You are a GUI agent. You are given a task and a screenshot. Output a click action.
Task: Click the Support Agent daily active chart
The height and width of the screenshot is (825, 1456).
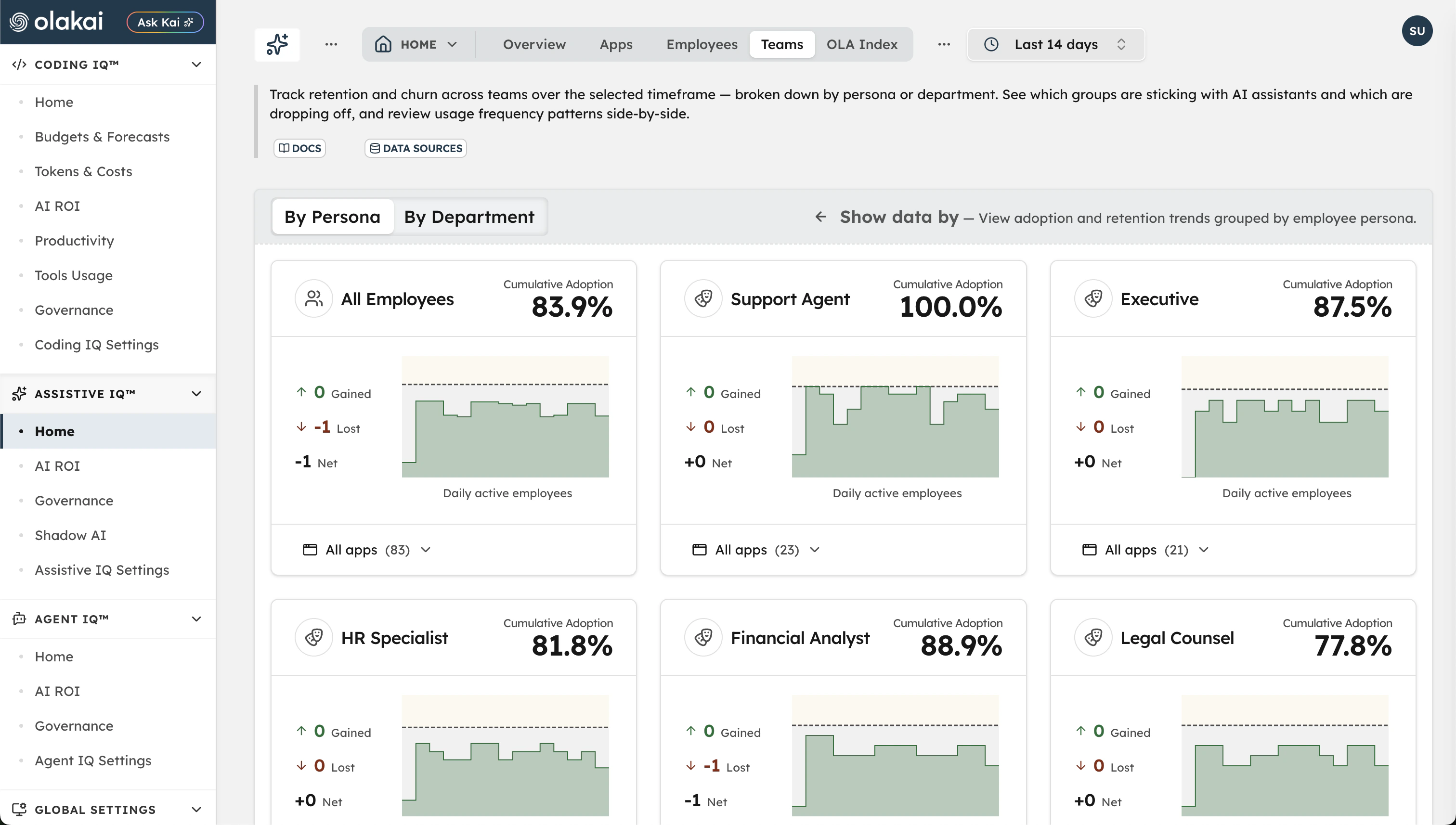pyautogui.click(x=895, y=416)
